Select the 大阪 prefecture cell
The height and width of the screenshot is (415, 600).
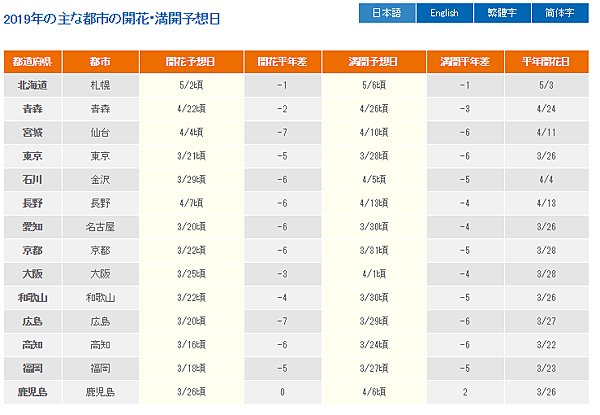click(33, 274)
